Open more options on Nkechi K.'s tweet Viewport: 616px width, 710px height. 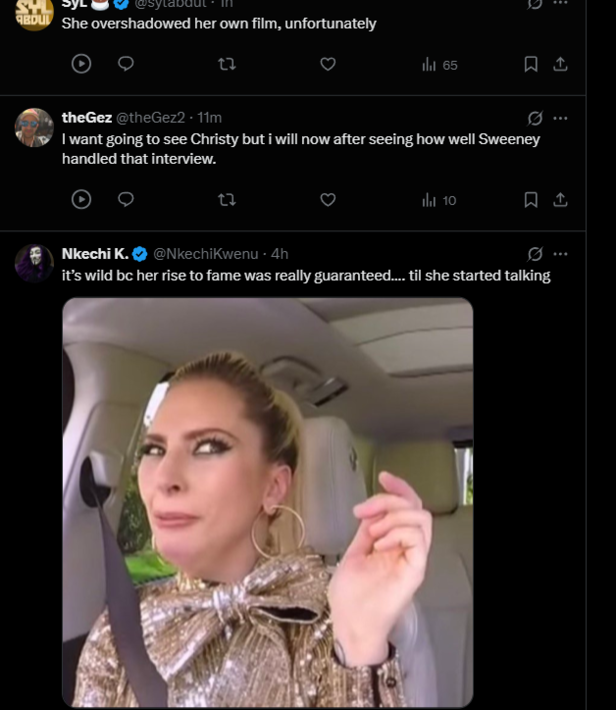point(560,254)
